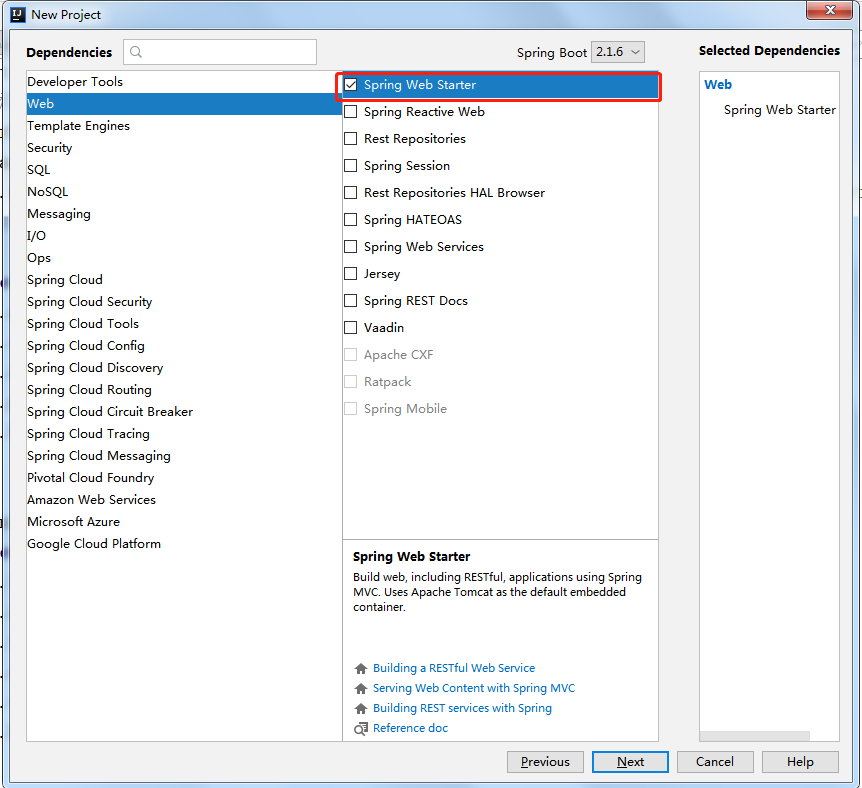Check the Spring Reactive Web checkbox
The height and width of the screenshot is (788, 862).
350,112
